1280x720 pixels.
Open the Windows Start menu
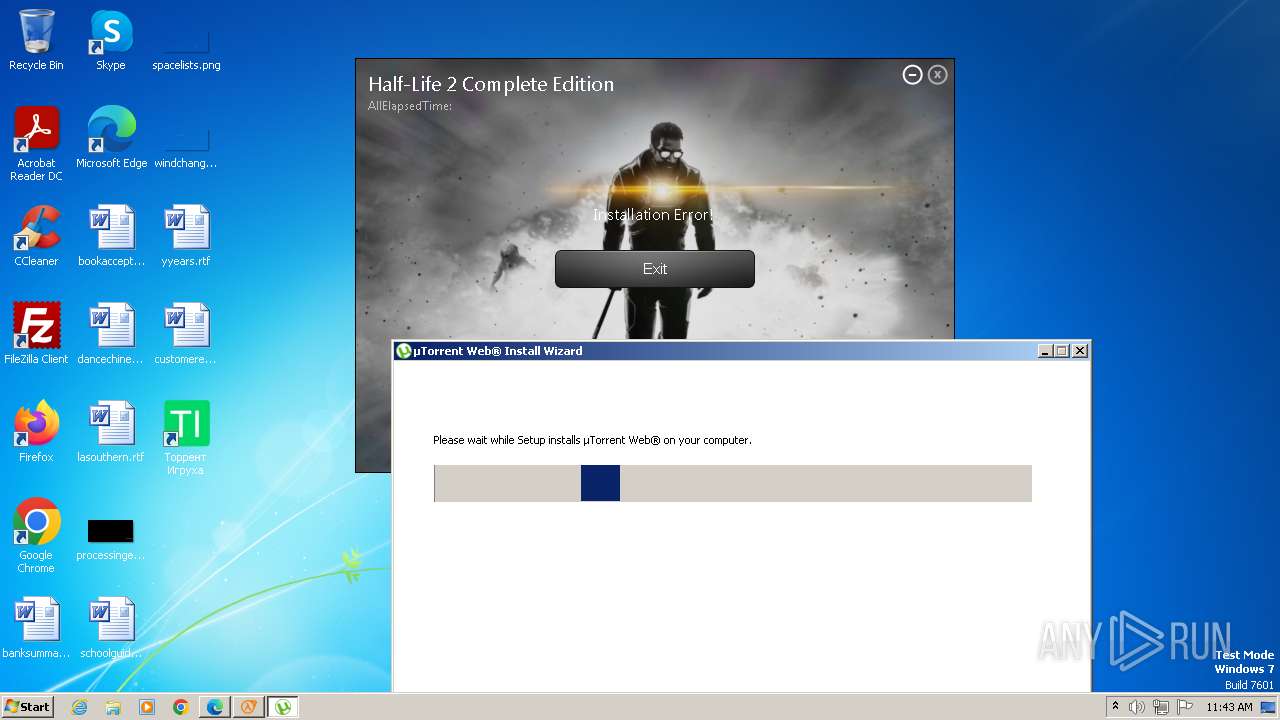[28, 707]
